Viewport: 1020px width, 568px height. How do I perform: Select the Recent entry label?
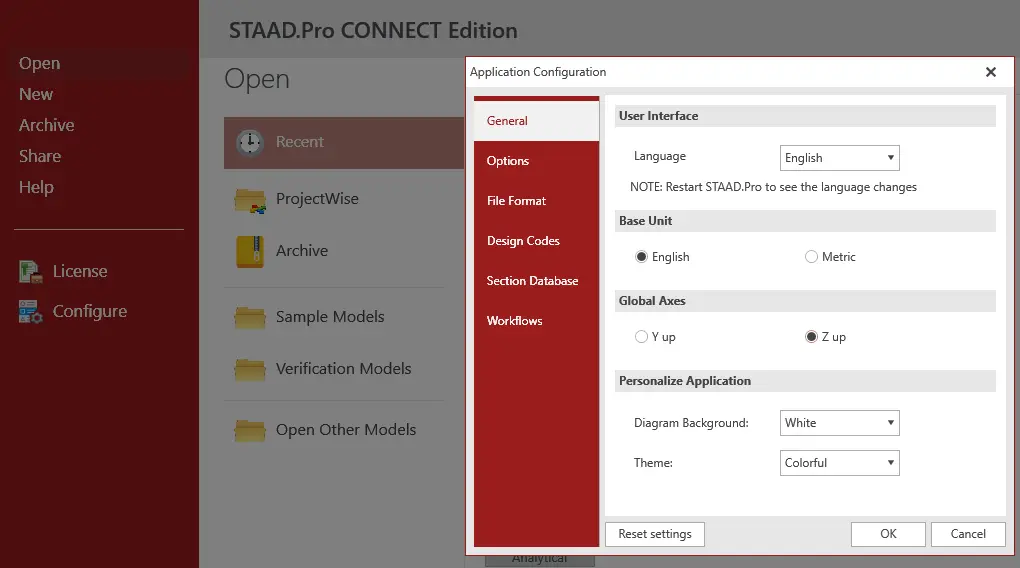299,142
